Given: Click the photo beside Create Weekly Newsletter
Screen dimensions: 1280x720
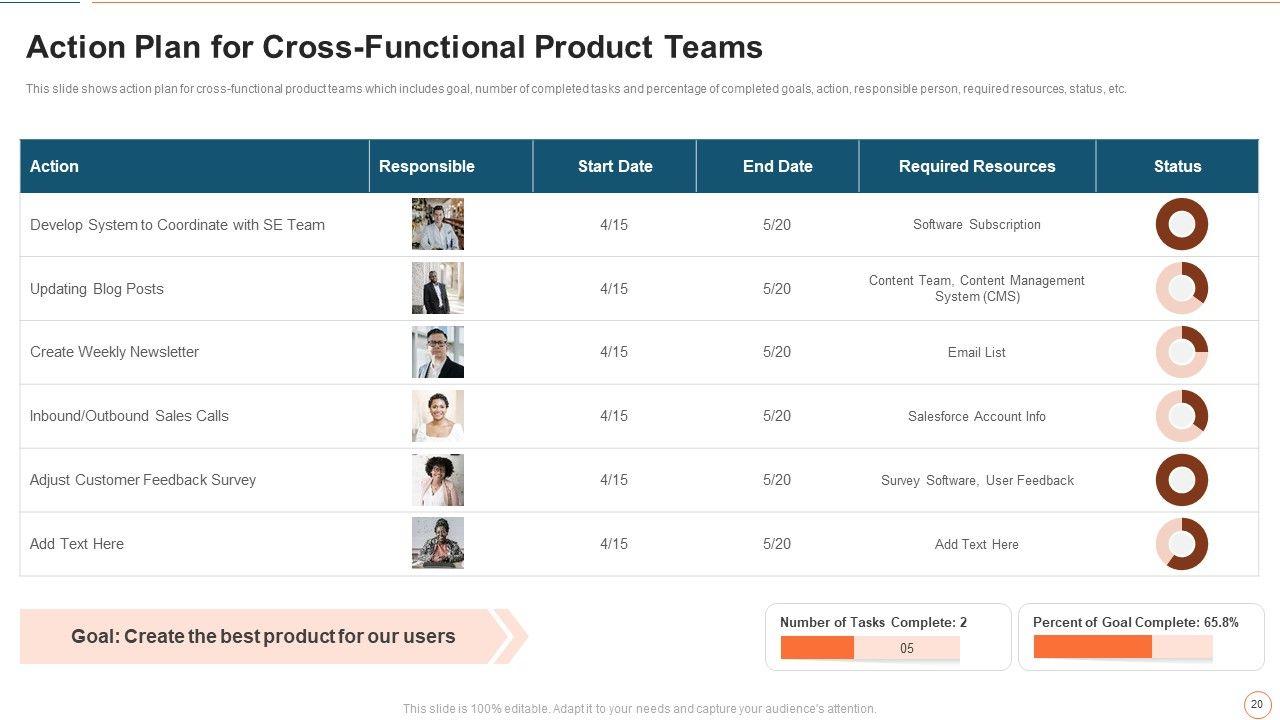Looking at the screenshot, I should 438,352.
